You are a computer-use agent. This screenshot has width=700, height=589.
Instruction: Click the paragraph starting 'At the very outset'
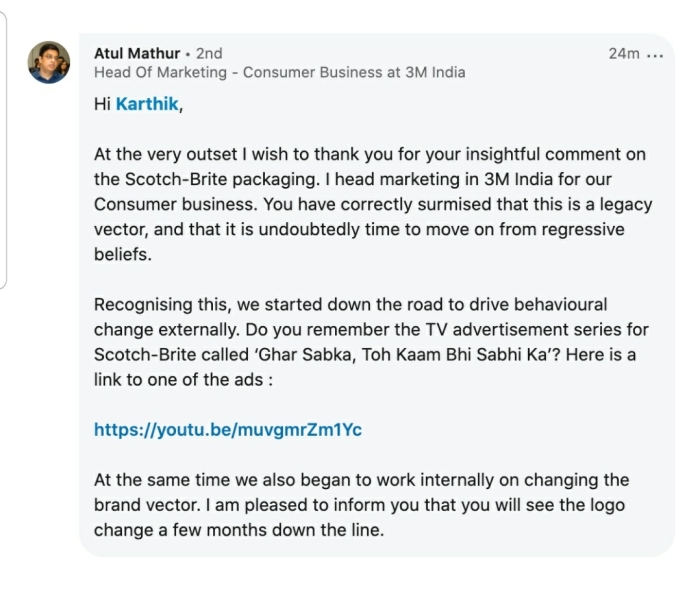(x=373, y=204)
